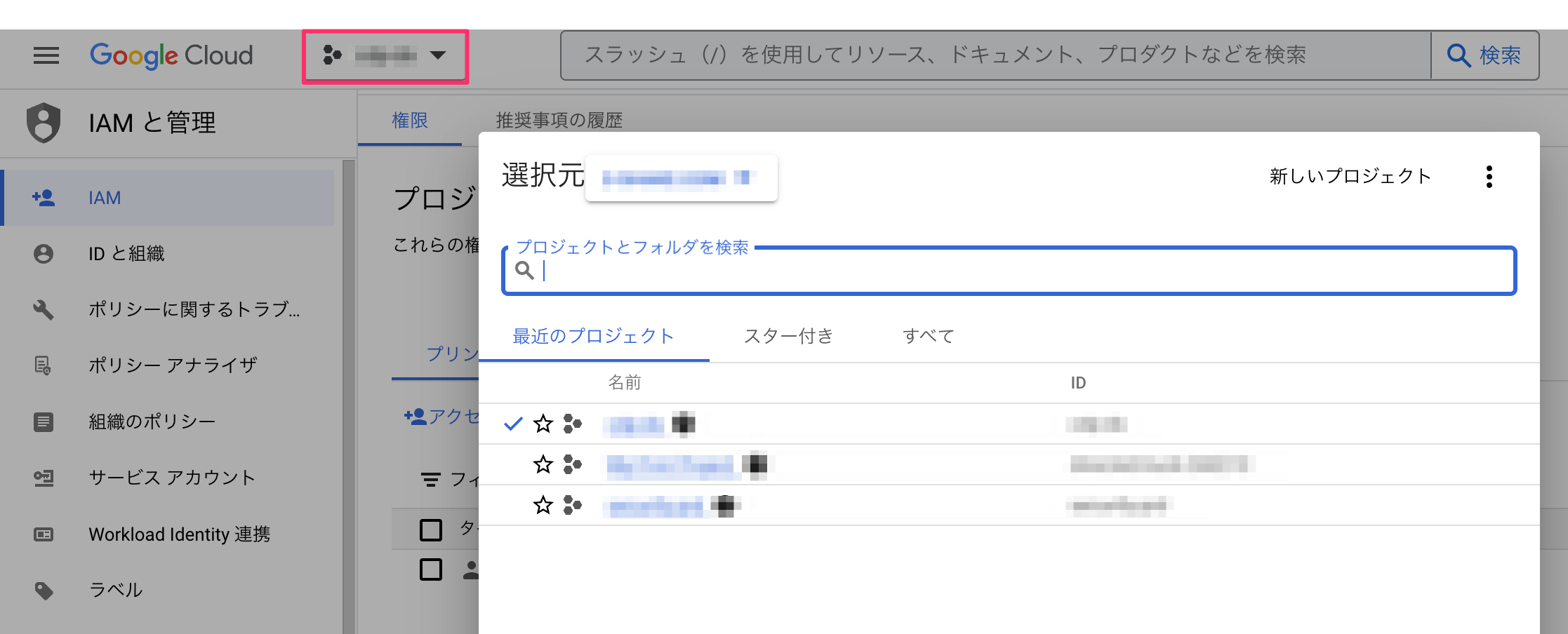The height and width of the screenshot is (634, 1568).
Task: Click the project icon in third row
Action: pos(573,505)
